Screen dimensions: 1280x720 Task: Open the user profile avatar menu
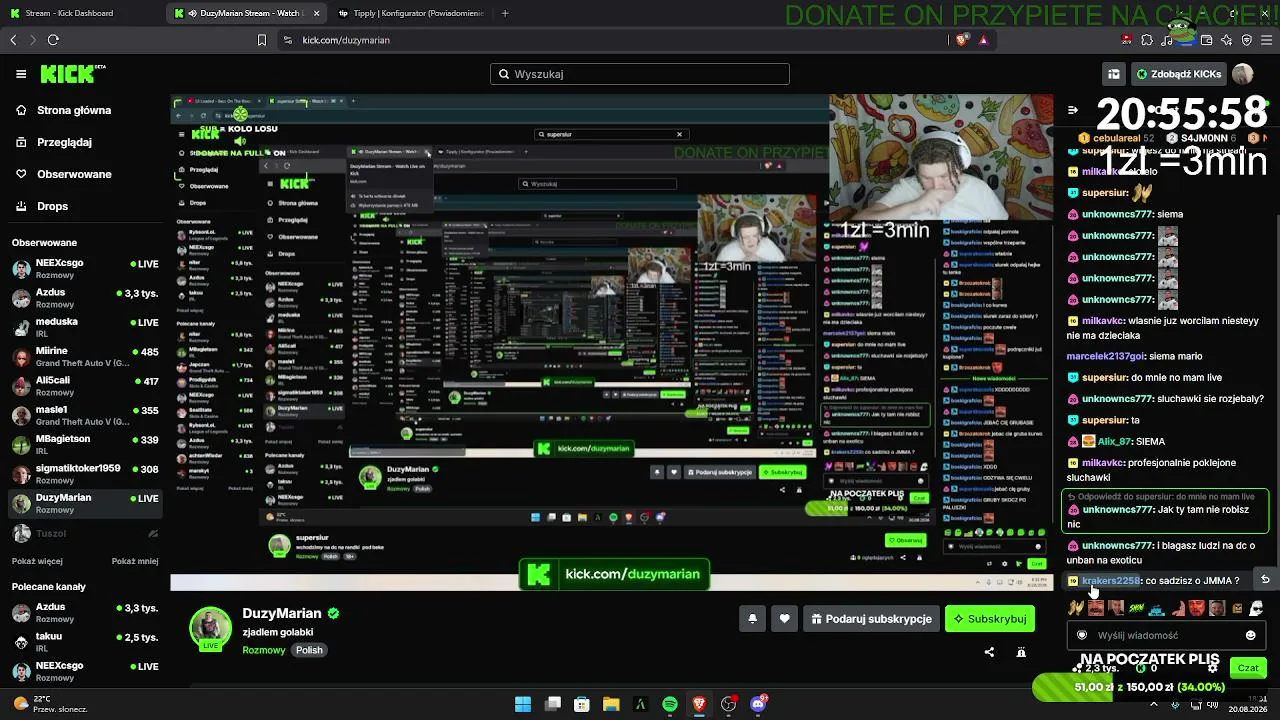[1243, 74]
